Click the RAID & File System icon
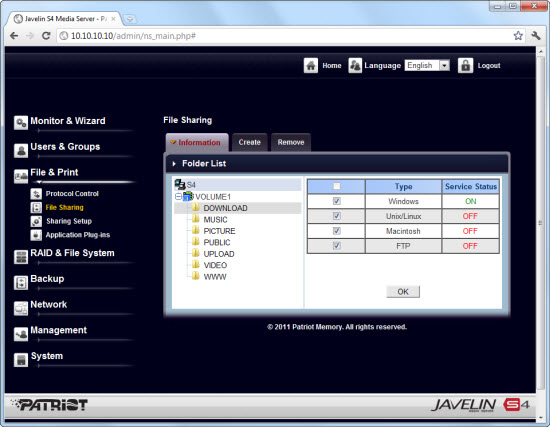 [x=21, y=257]
